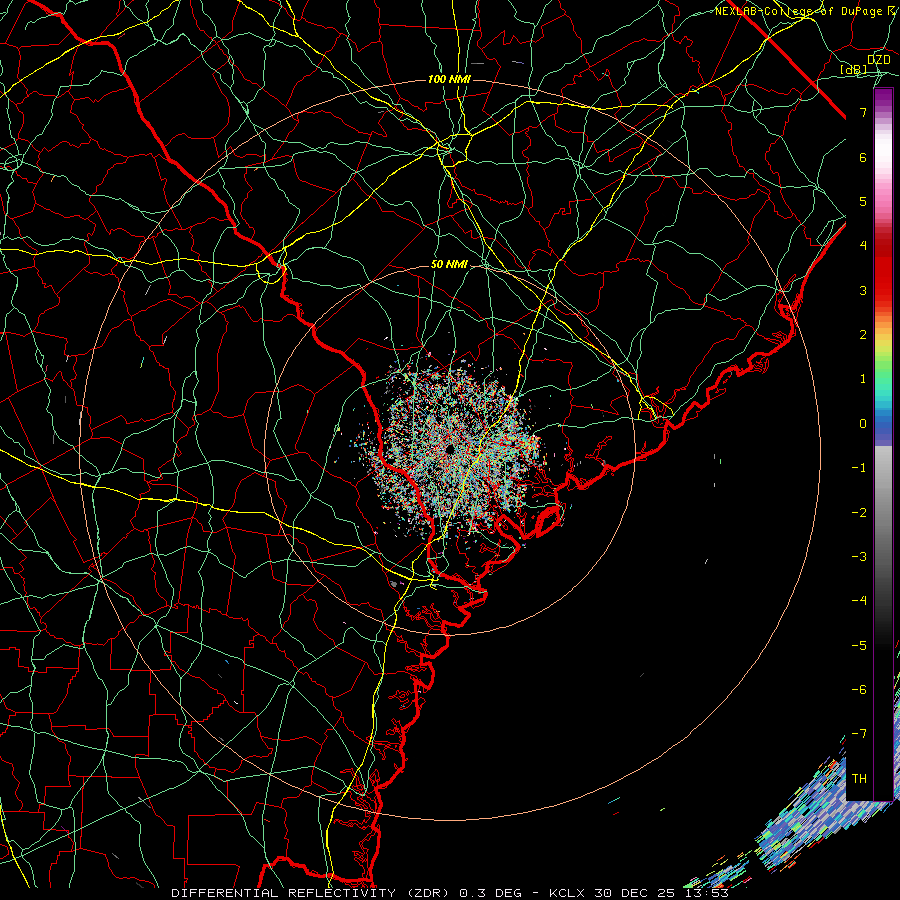
Task: Click the "30 DEC 25" date text
Action: click(x=633, y=893)
